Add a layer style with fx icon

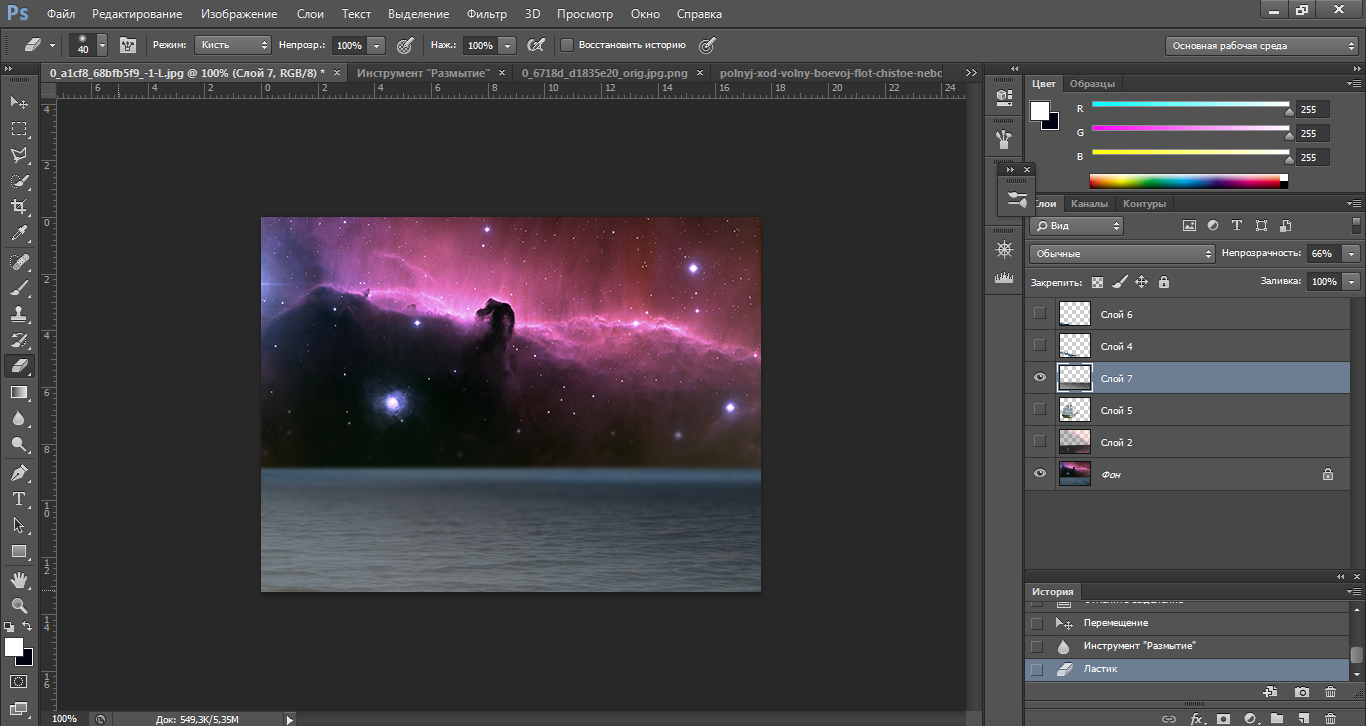(x=1195, y=718)
